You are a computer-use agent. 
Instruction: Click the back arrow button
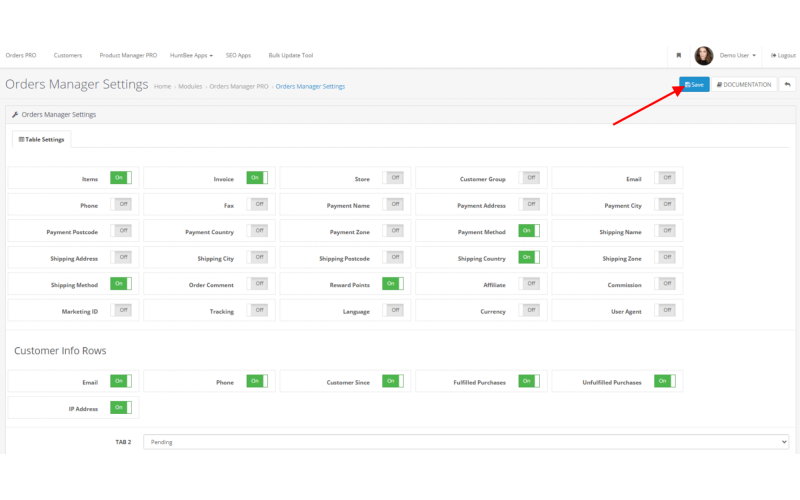pyautogui.click(x=787, y=84)
